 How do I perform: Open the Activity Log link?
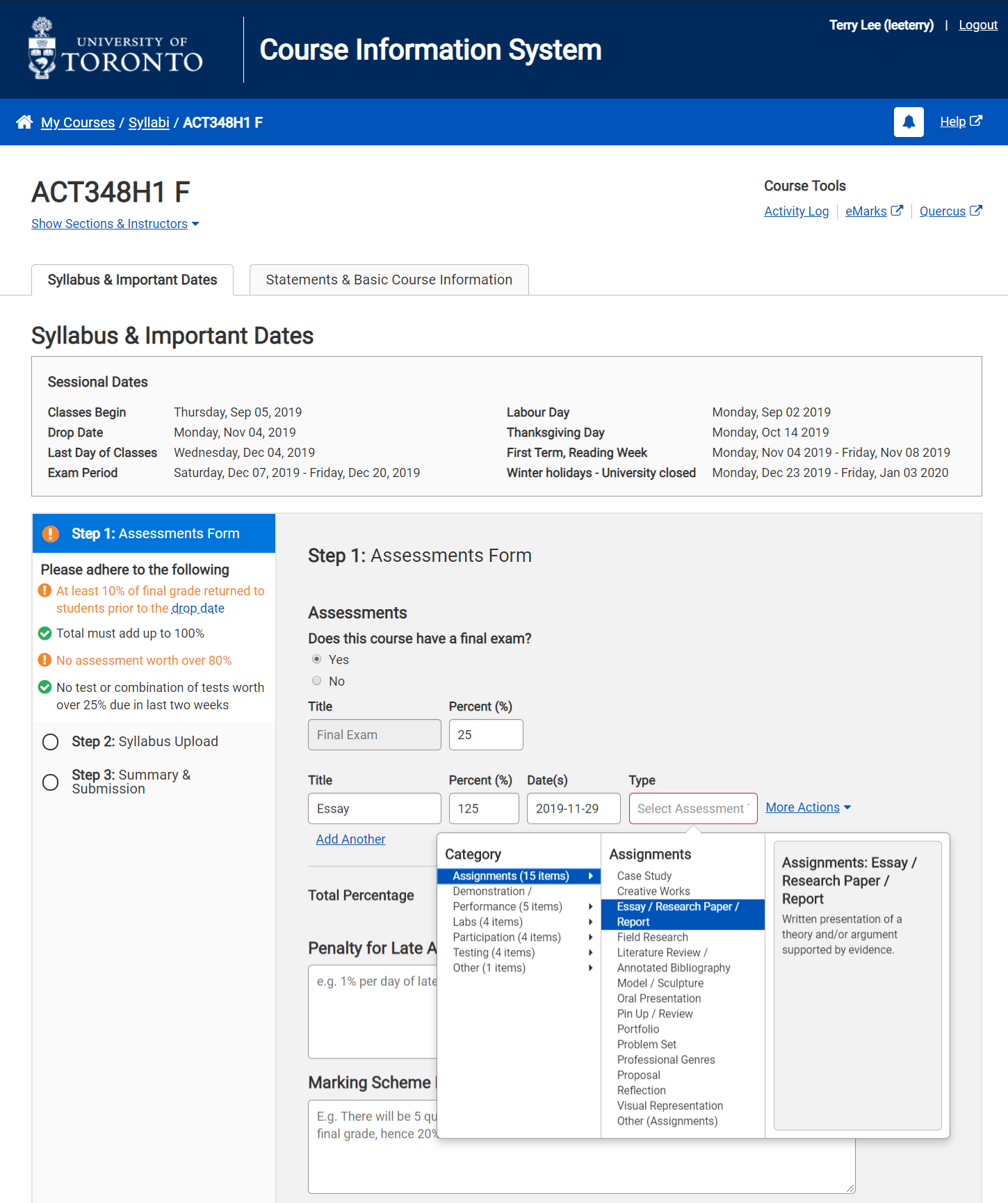[x=796, y=211]
